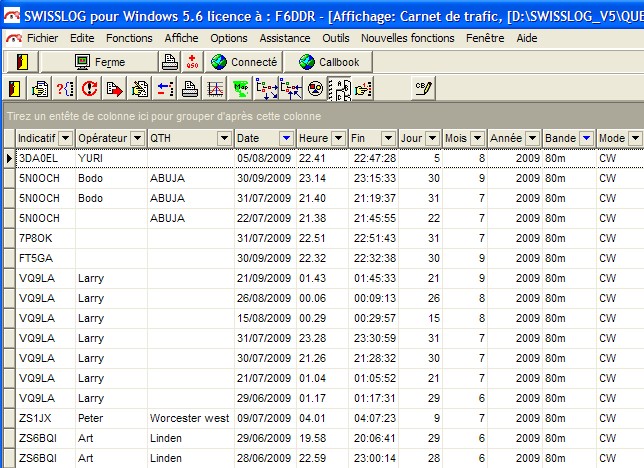
Task: Open the Opérateur column dropdown
Action: click(x=138, y=138)
